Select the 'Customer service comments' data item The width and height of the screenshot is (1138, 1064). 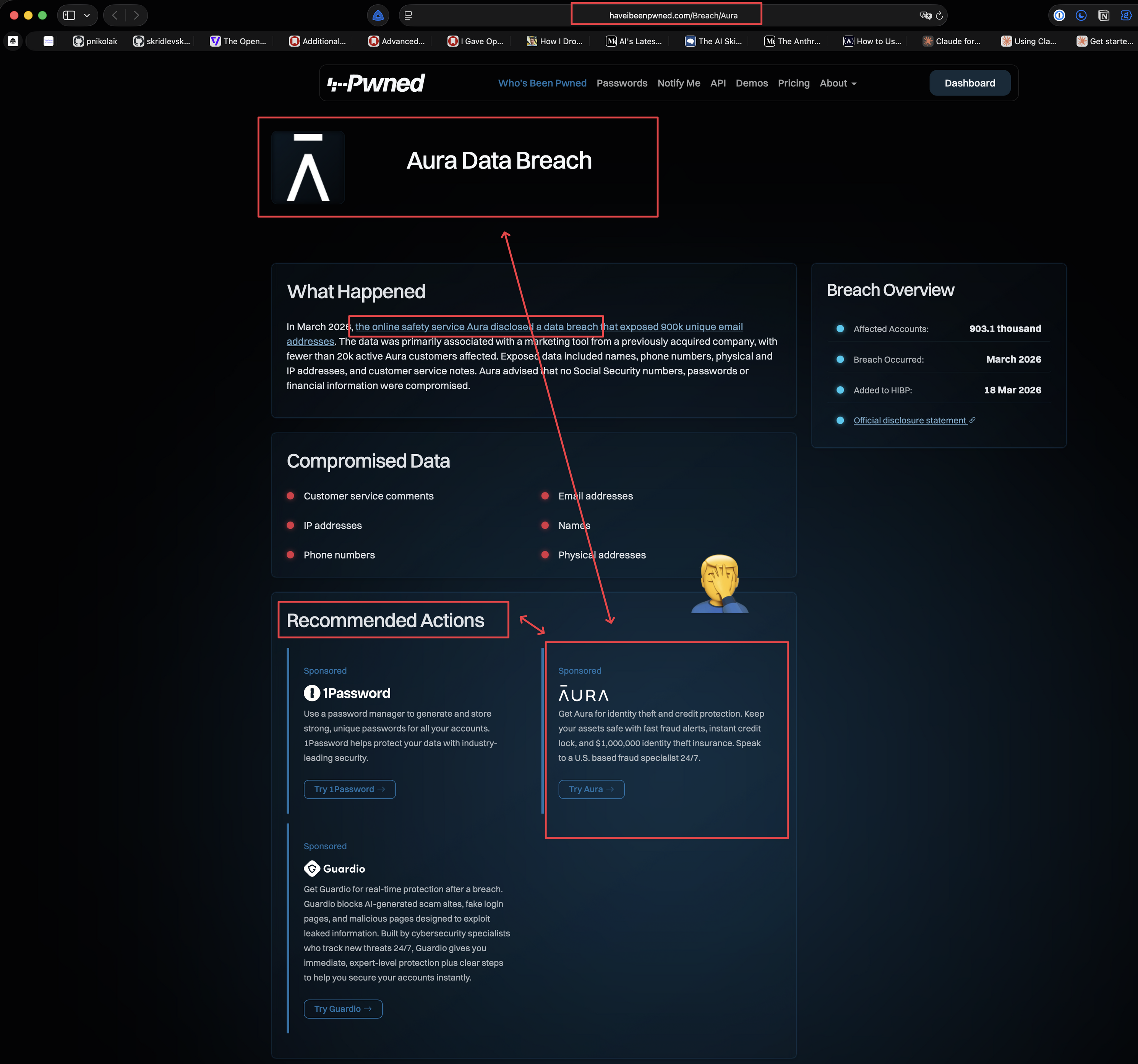tap(369, 496)
